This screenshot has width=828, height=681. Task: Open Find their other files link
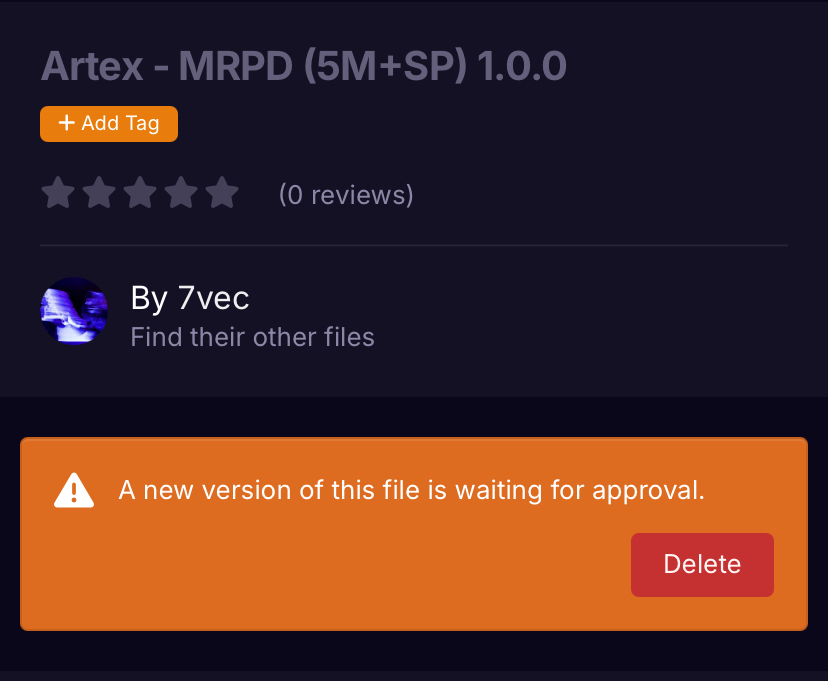pos(252,337)
